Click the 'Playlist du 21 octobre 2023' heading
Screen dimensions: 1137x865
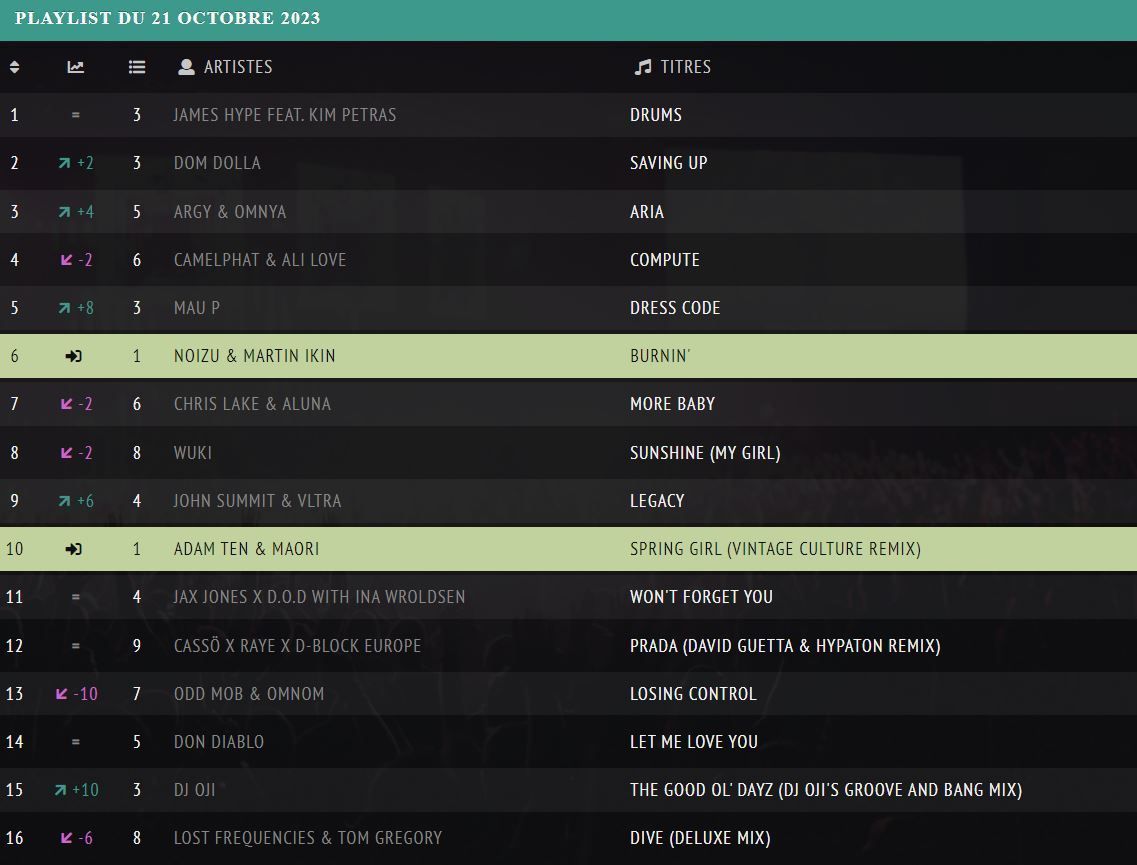click(x=168, y=18)
